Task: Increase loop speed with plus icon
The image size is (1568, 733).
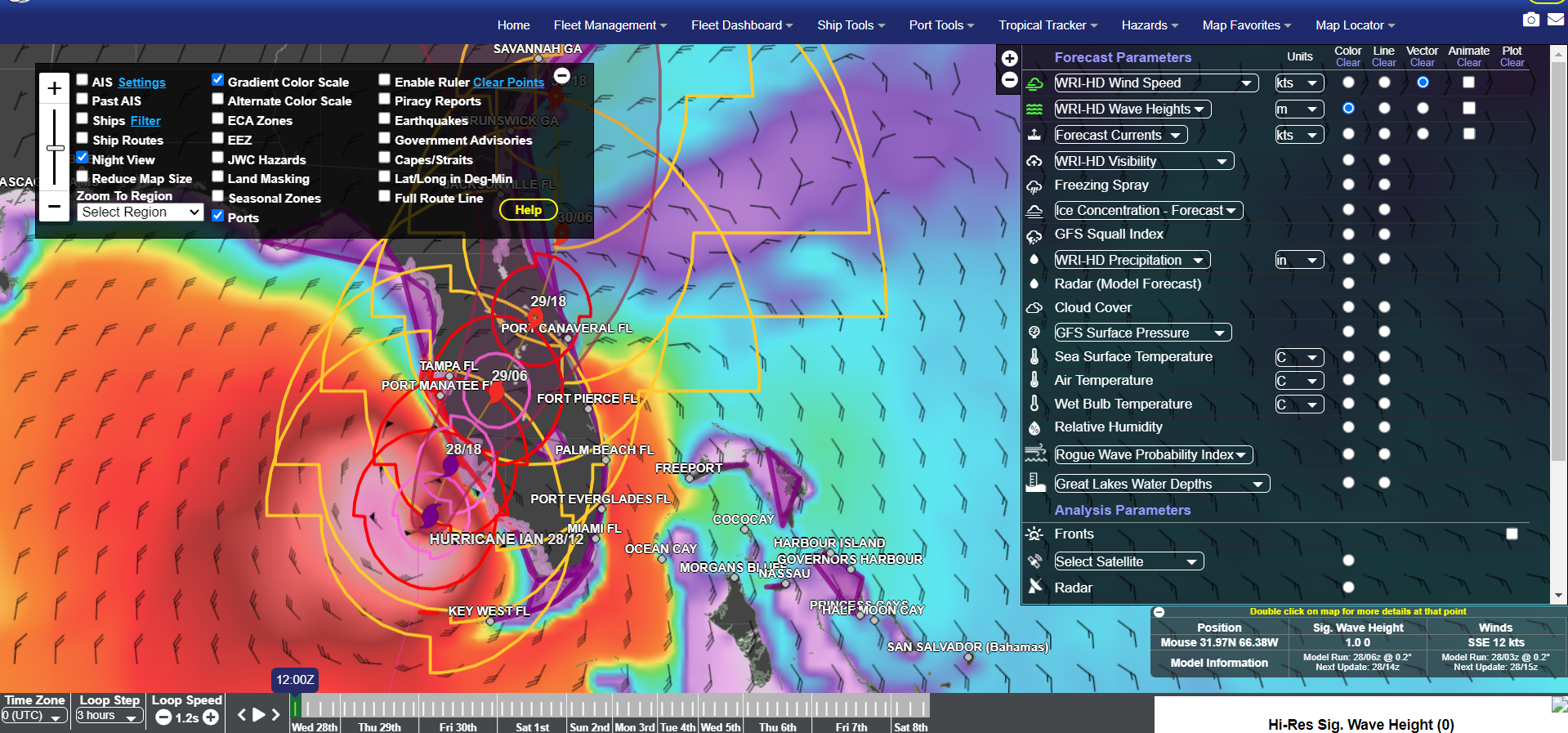Action: tap(211, 717)
